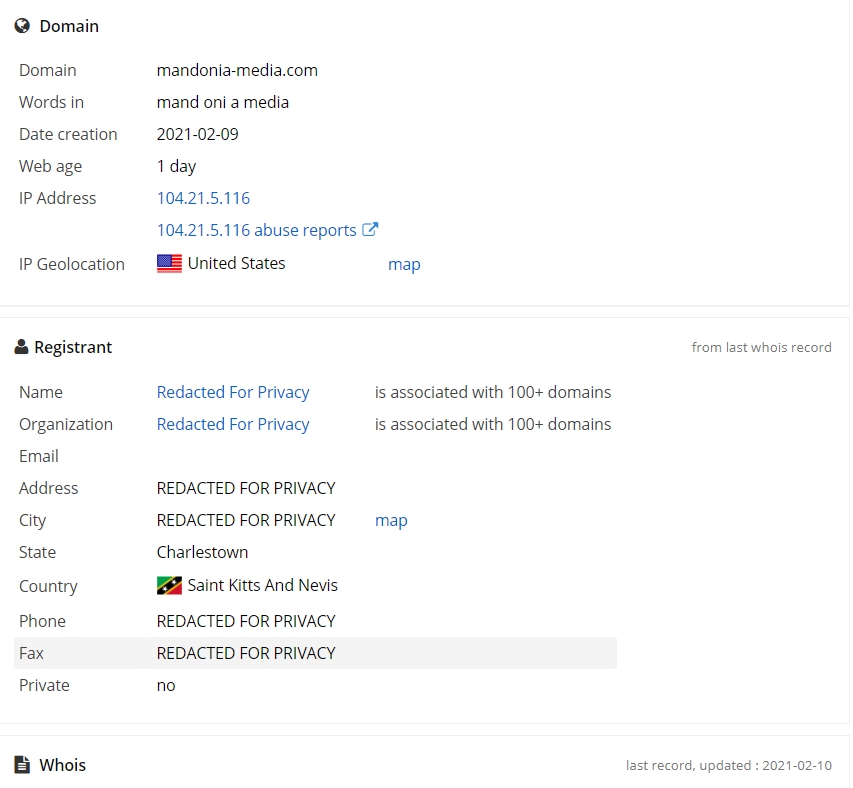Click the 'last record, updated' timestamp text

coord(729,765)
